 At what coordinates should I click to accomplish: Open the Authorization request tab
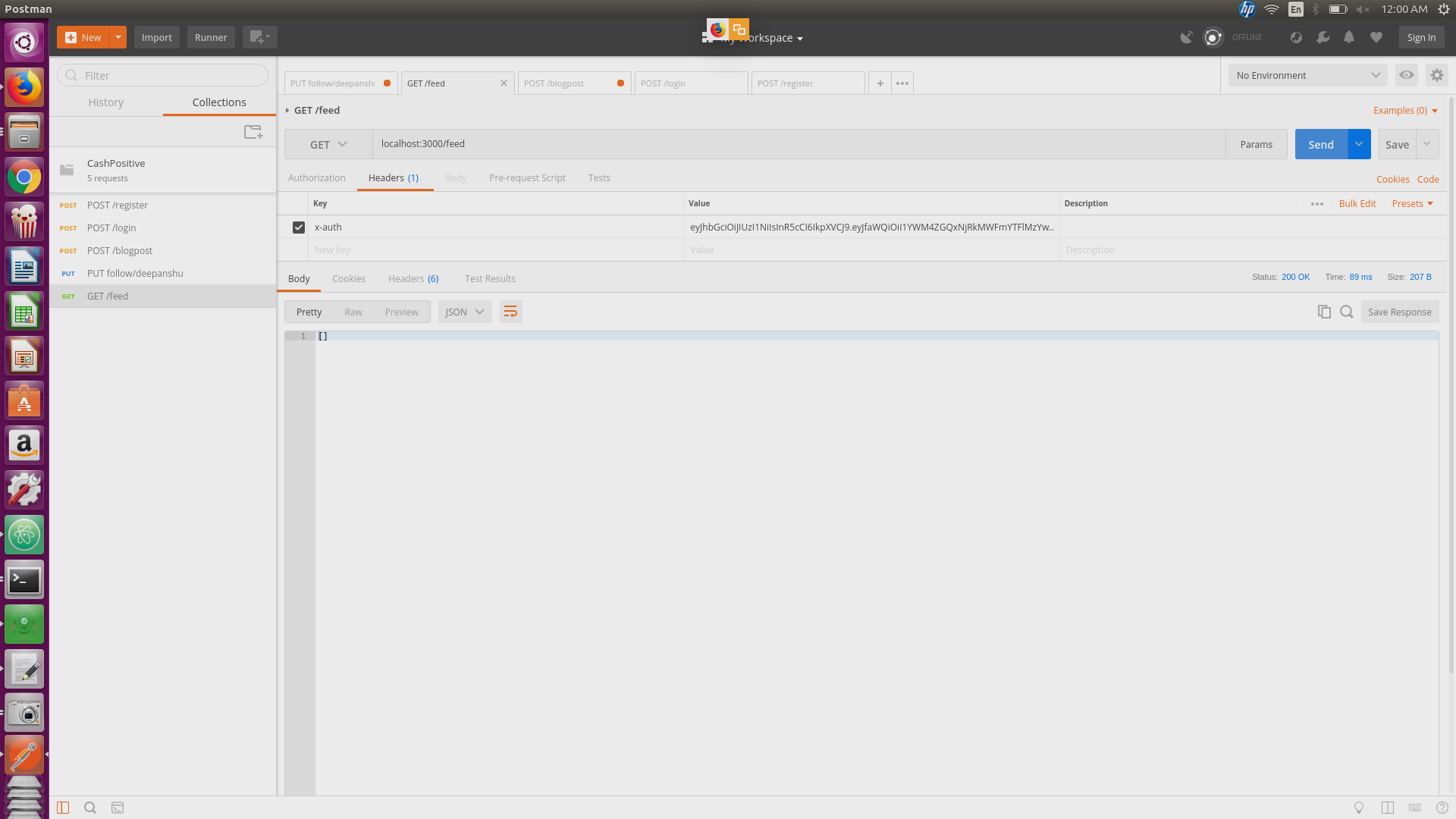coord(316,177)
